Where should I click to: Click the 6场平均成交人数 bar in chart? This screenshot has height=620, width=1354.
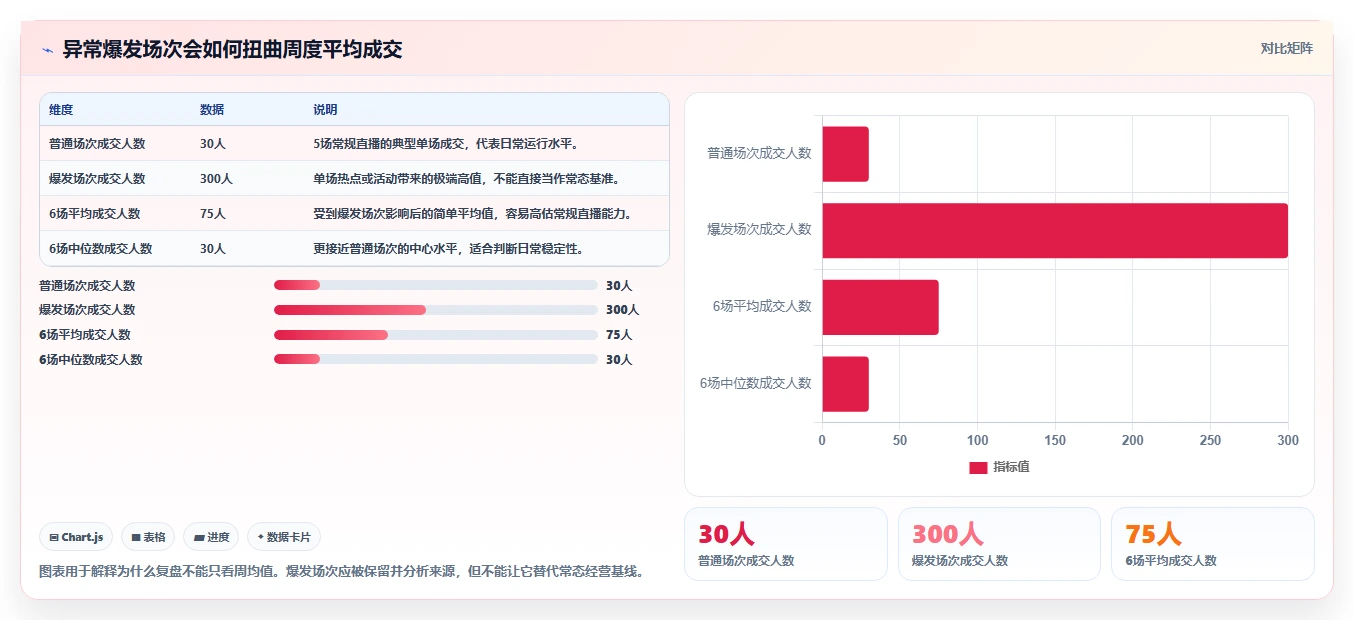coord(880,307)
